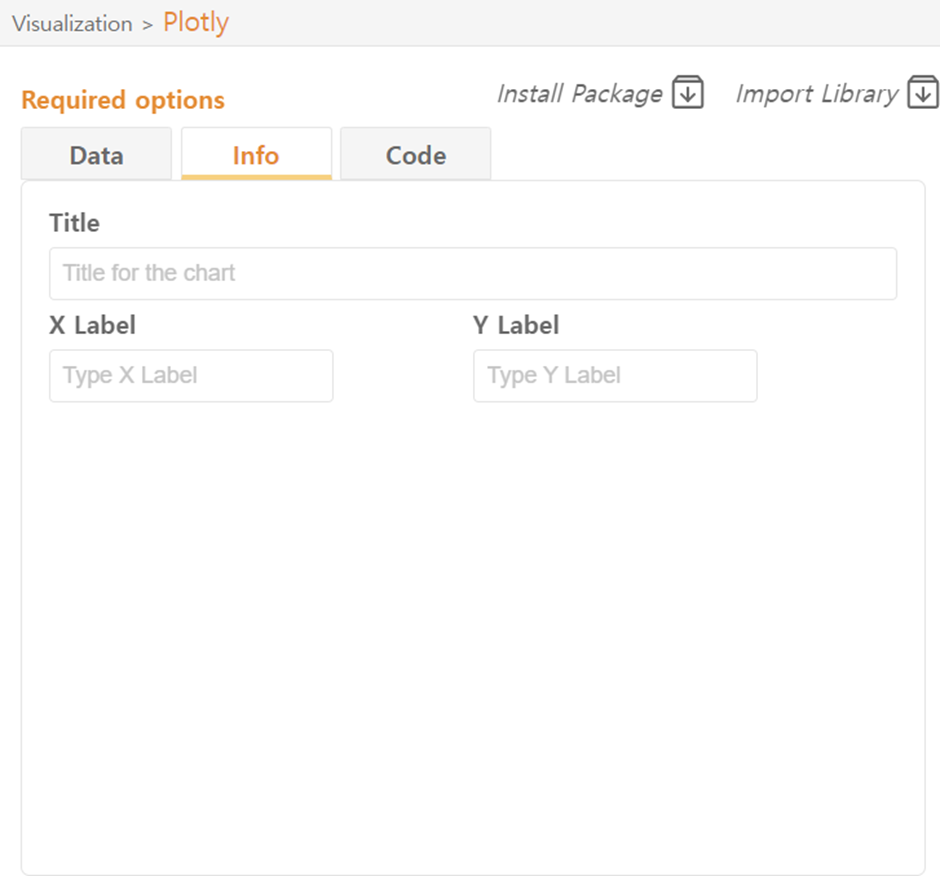Open the Install Package text link
Viewport: 940px width, 876px height.
(x=579, y=94)
